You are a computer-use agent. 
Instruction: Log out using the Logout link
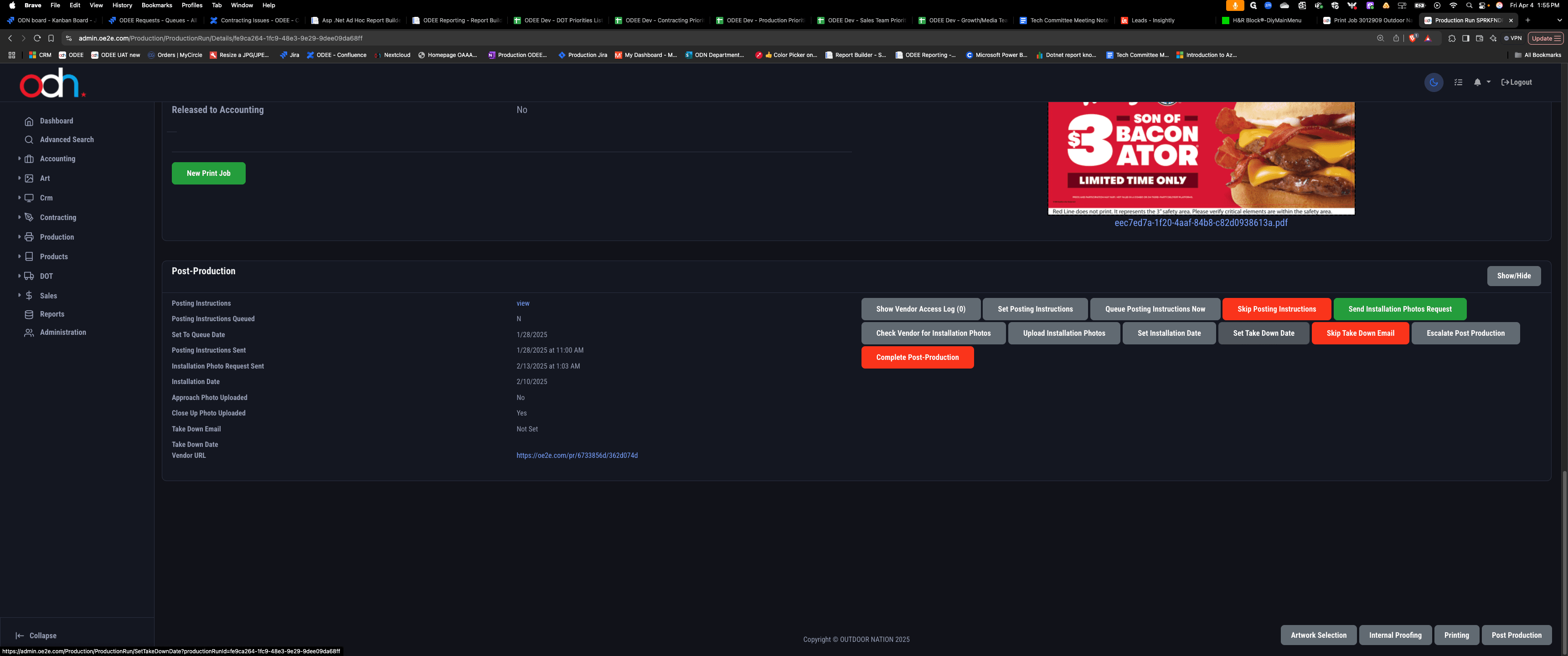1516,82
